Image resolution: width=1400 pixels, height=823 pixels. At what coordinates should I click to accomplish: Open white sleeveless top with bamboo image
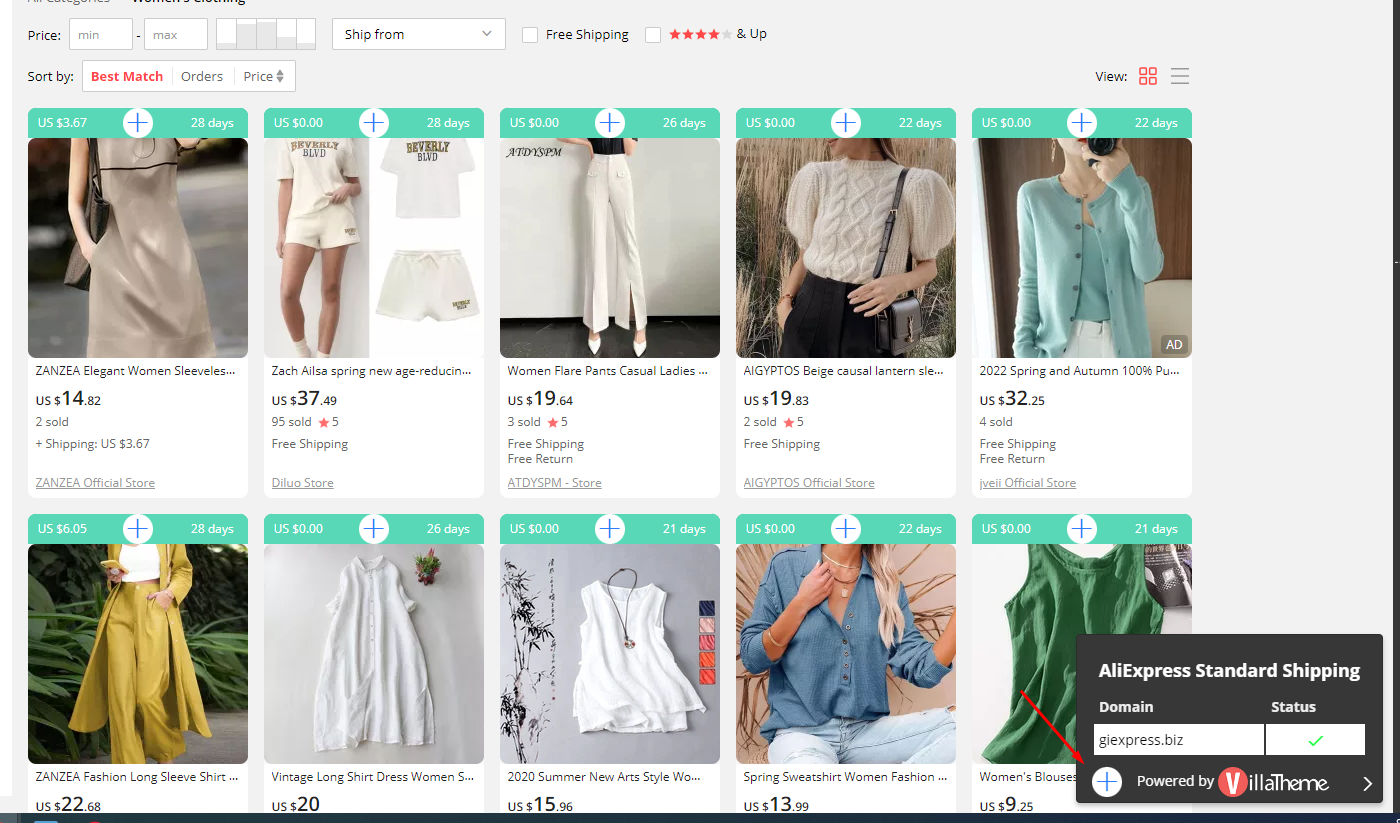tap(610, 654)
